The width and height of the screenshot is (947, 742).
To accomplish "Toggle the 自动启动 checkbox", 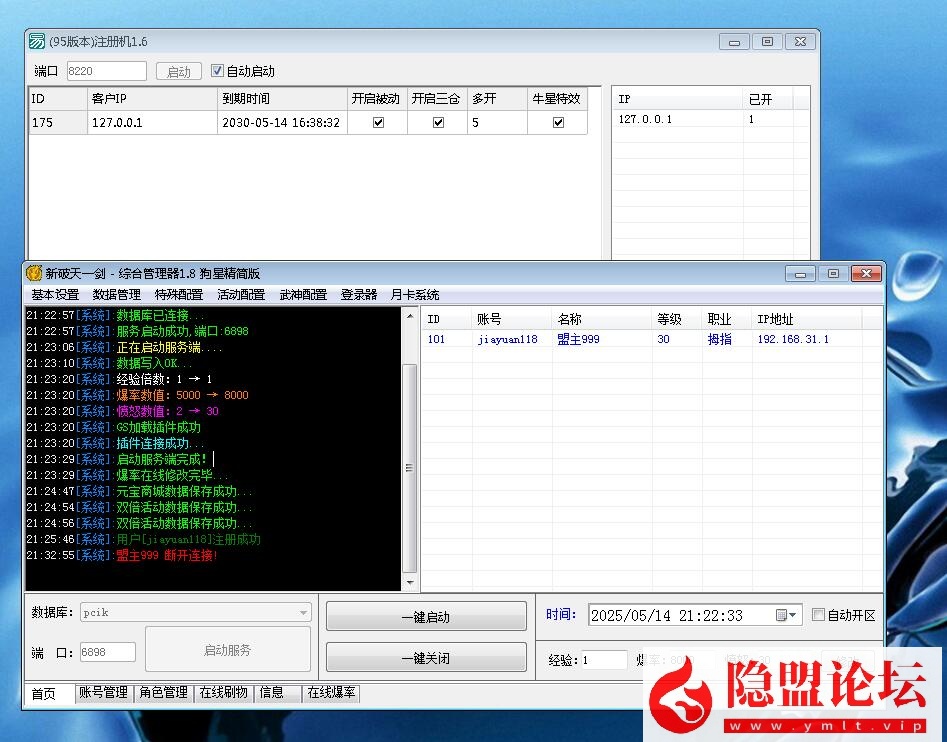I will click(x=217, y=71).
